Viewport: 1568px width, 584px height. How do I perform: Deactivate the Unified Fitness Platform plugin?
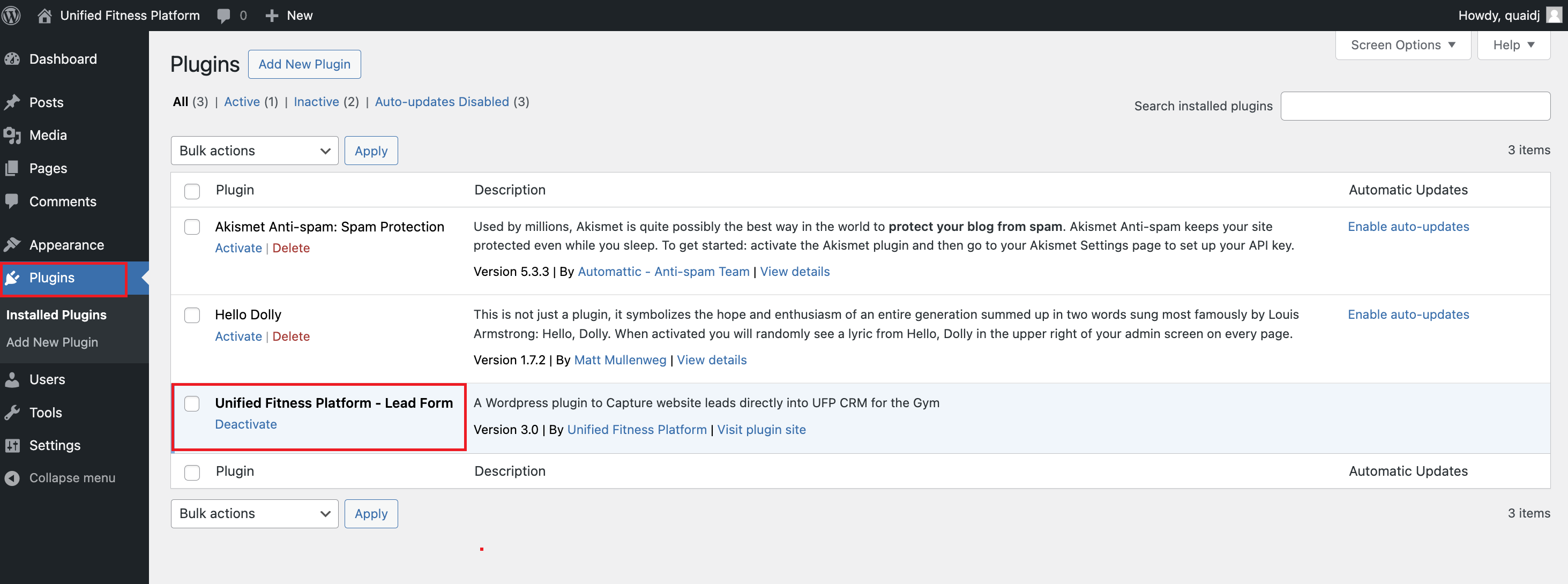tap(245, 424)
